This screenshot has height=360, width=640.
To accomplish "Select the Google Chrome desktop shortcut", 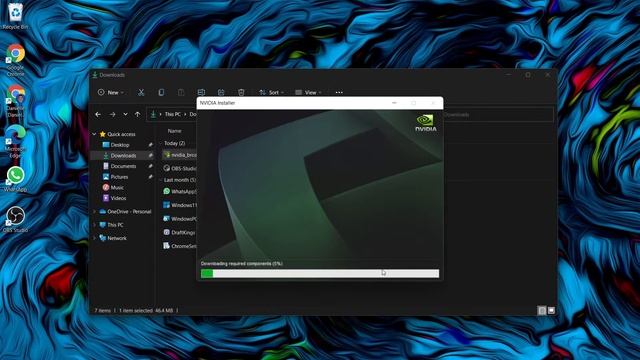I will coord(16,60).
